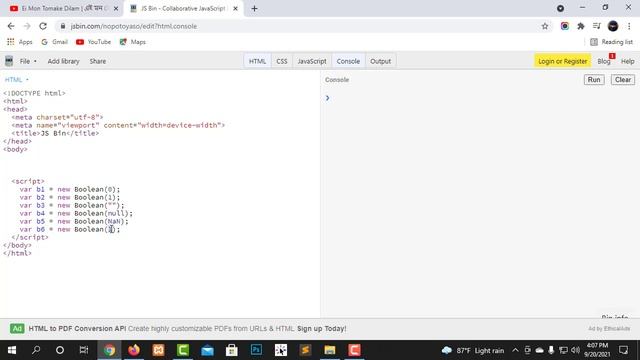Open Chrome three-dot menu
Viewport: 640px width, 360px height.
[x=629, y=26]
